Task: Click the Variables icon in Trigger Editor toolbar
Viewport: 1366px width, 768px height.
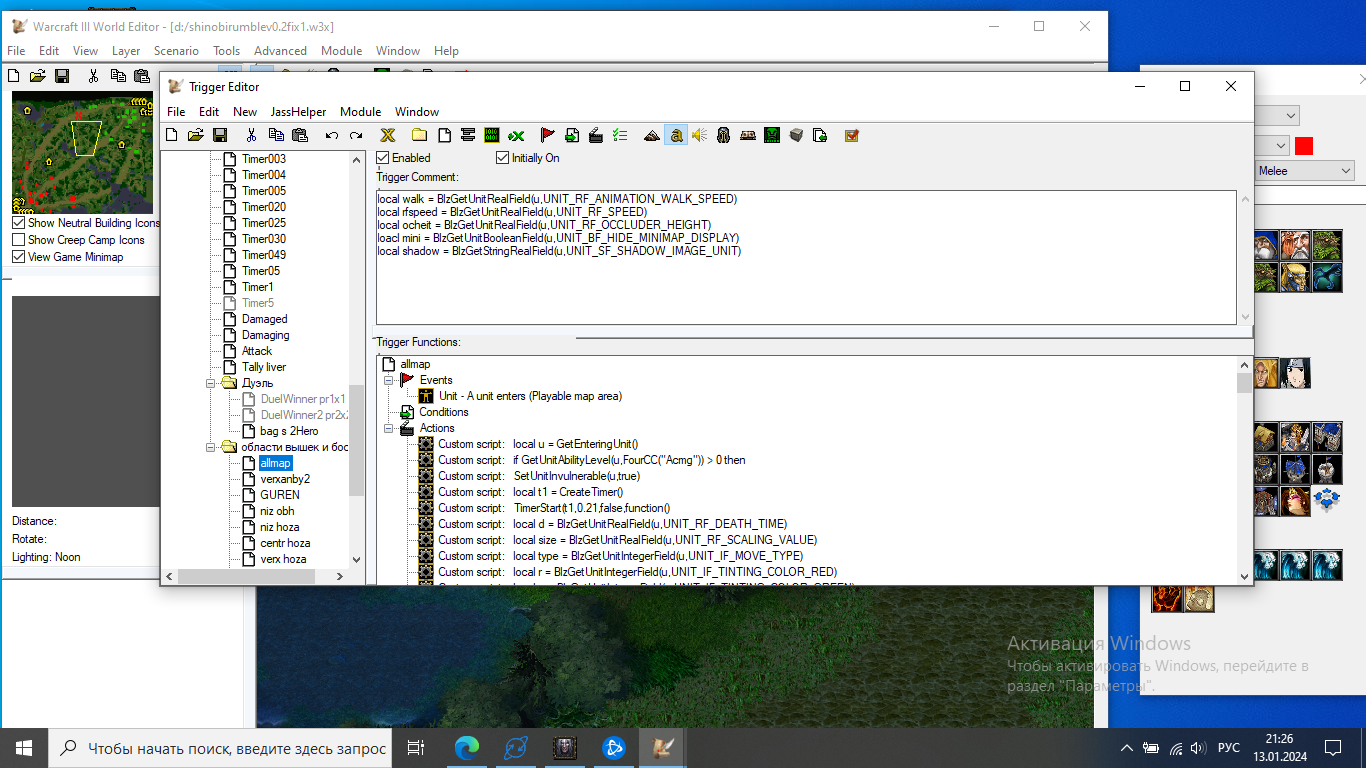Action: pyautogui.click(x=388, y=136)
